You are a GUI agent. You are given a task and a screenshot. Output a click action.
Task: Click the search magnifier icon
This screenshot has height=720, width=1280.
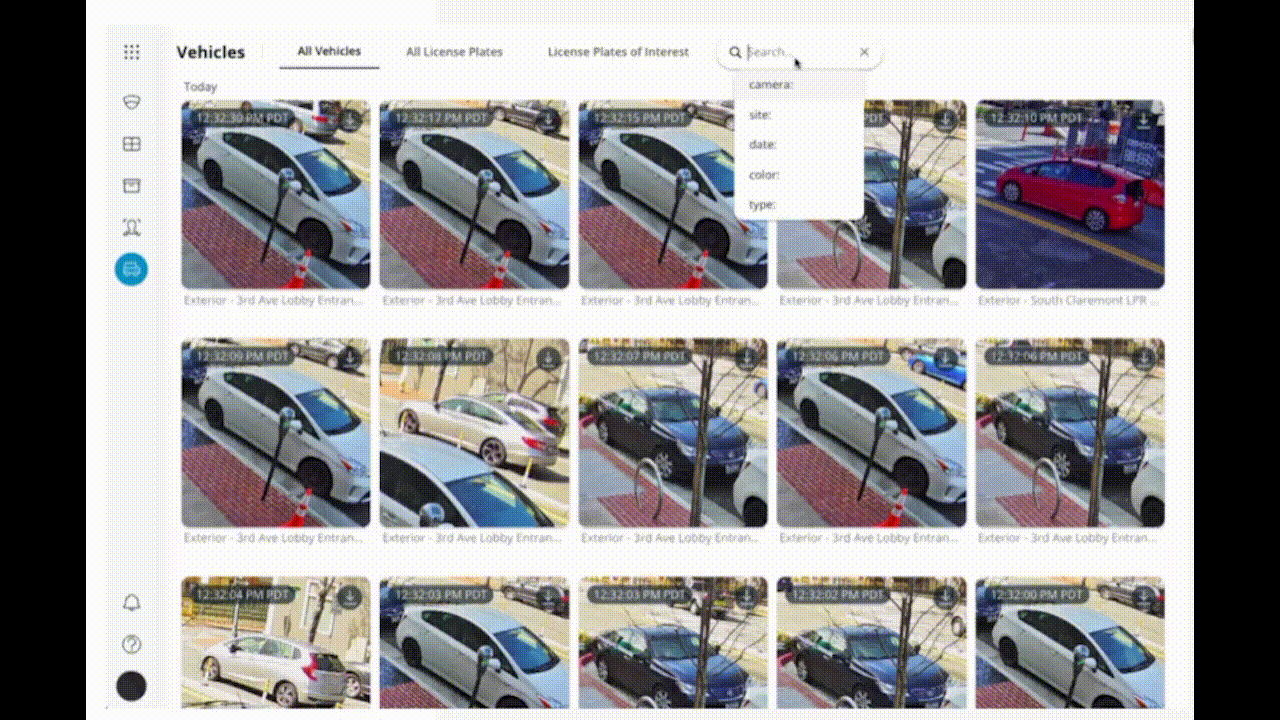point(735,52)
